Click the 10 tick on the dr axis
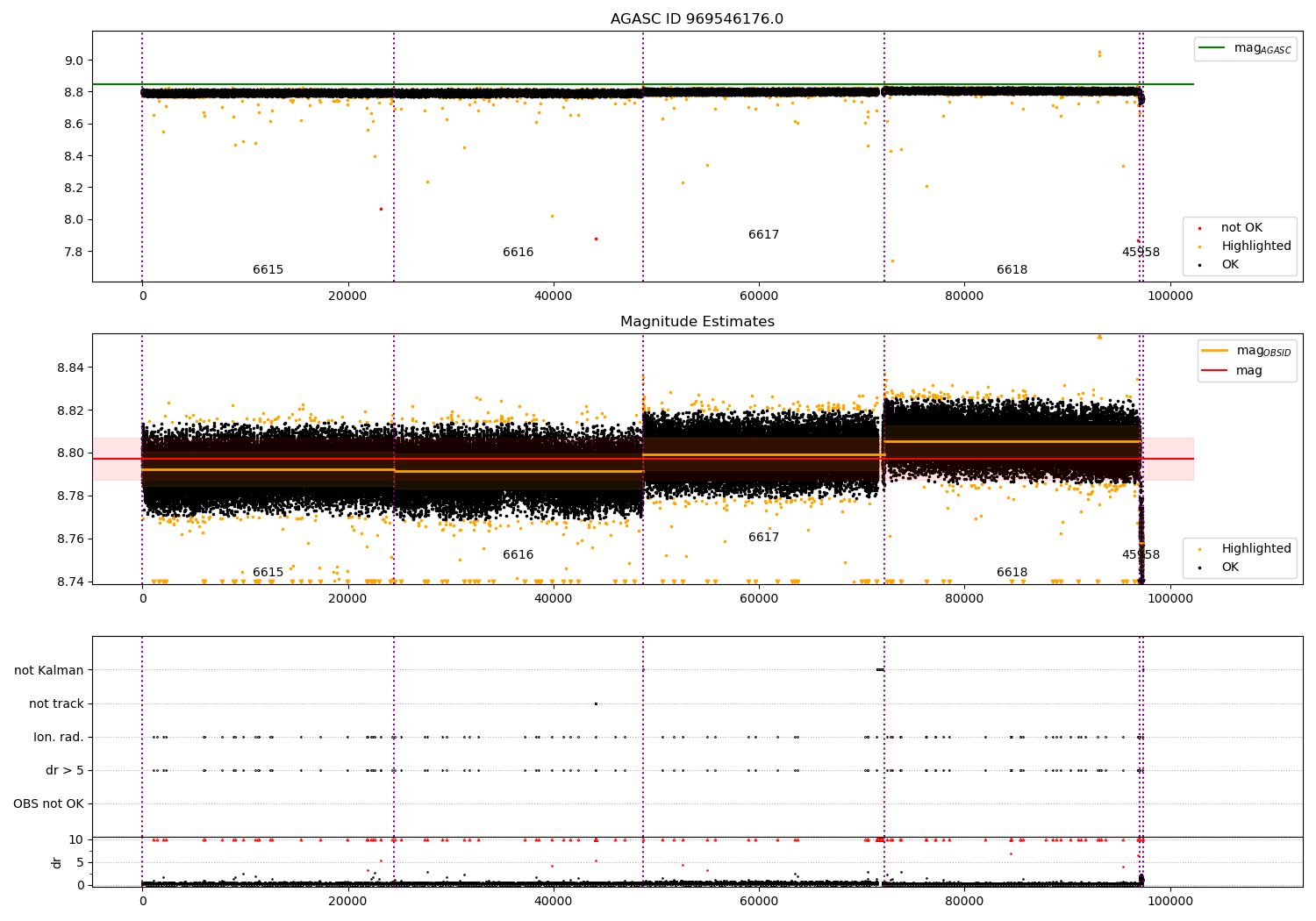Screen dimensions: 1316x921 (x=76, y=840)
